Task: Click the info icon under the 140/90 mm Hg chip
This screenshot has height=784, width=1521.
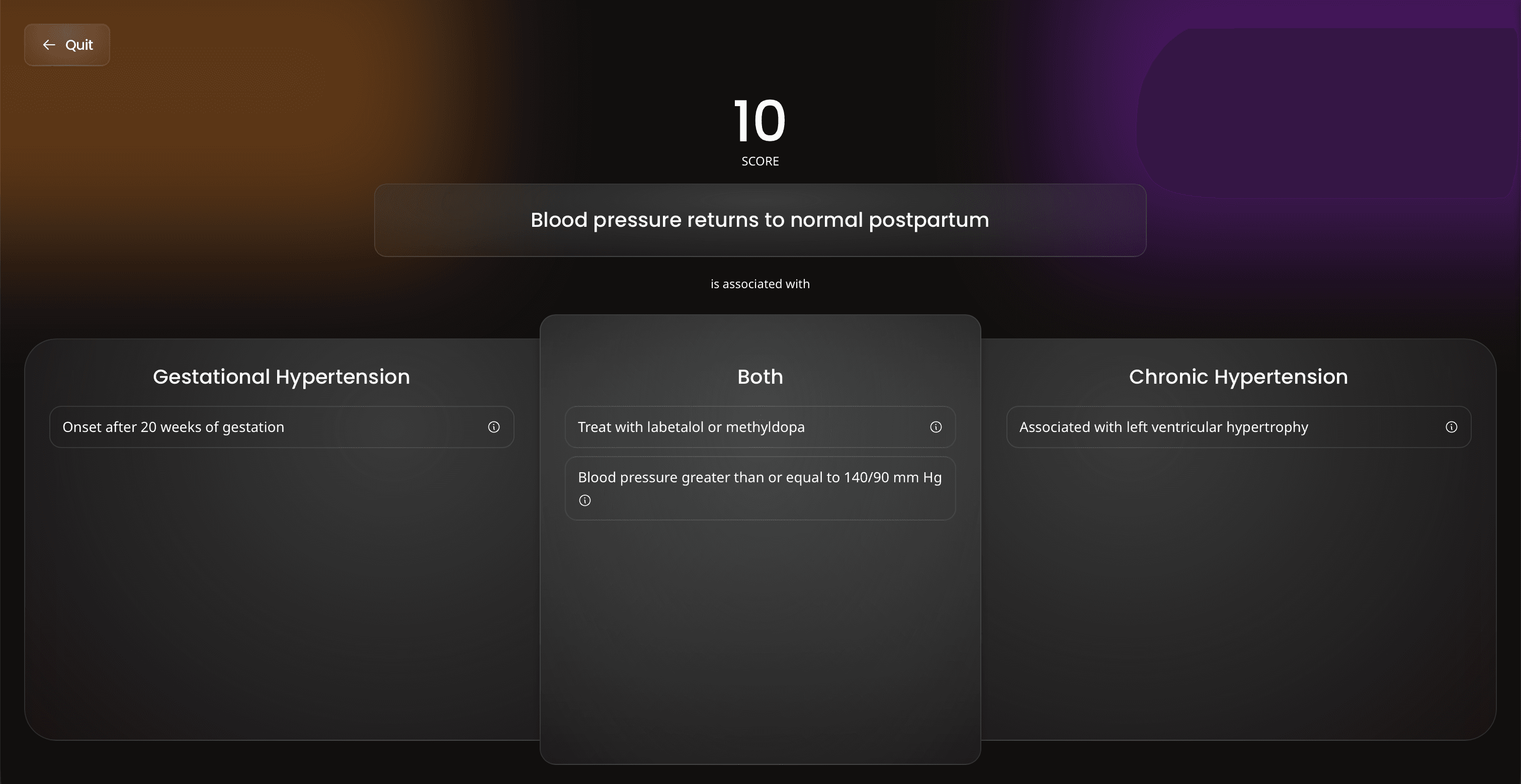Action: point(585,500)
